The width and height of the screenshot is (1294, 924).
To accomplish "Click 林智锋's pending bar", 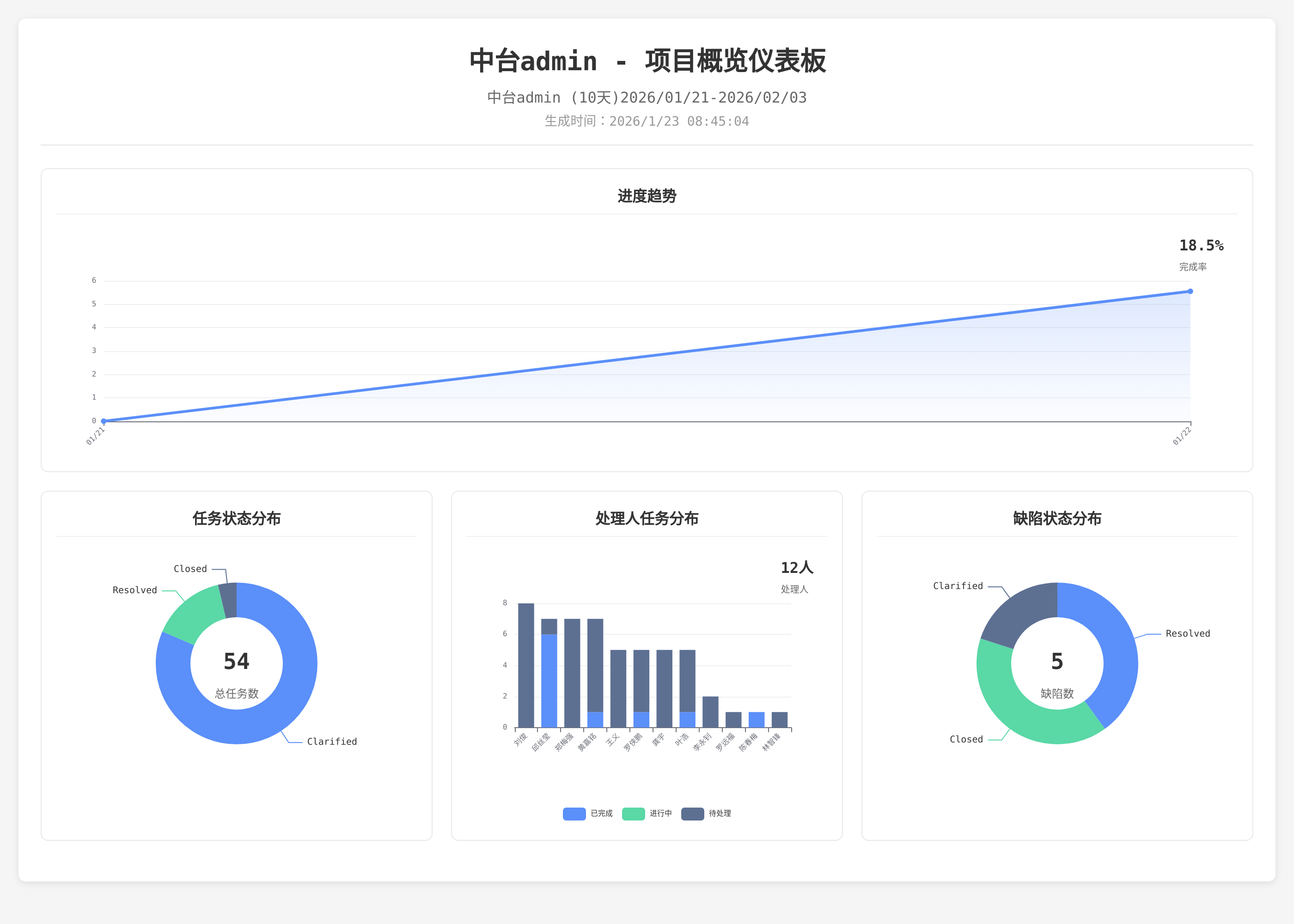I will (780, 720).
